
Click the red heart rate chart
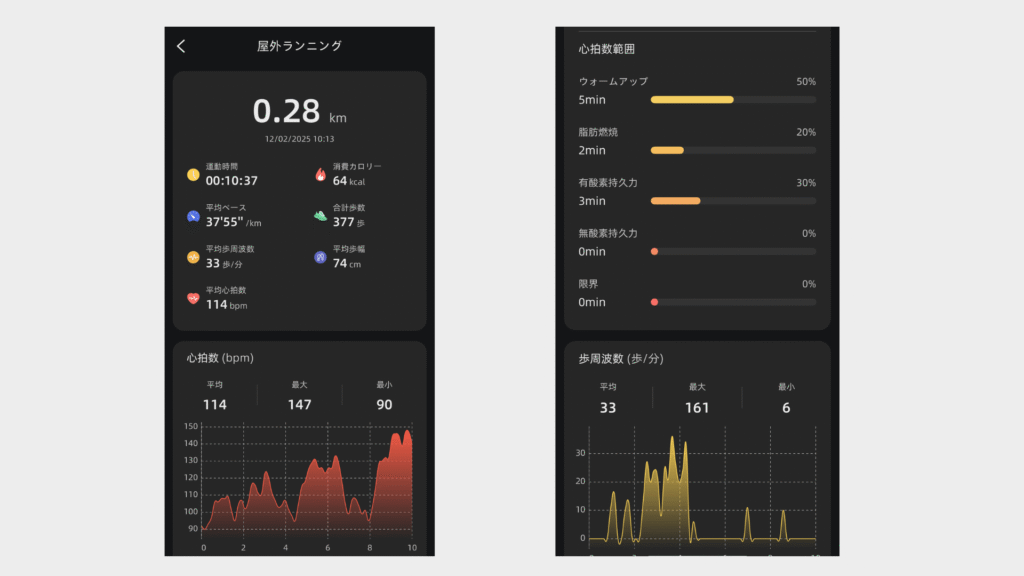coord(306,485)
